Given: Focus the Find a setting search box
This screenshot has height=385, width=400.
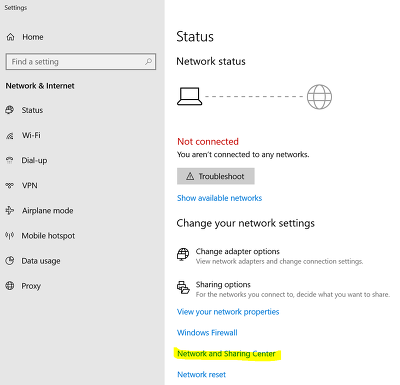Looking at the screenshot, I should coord(81,61).
